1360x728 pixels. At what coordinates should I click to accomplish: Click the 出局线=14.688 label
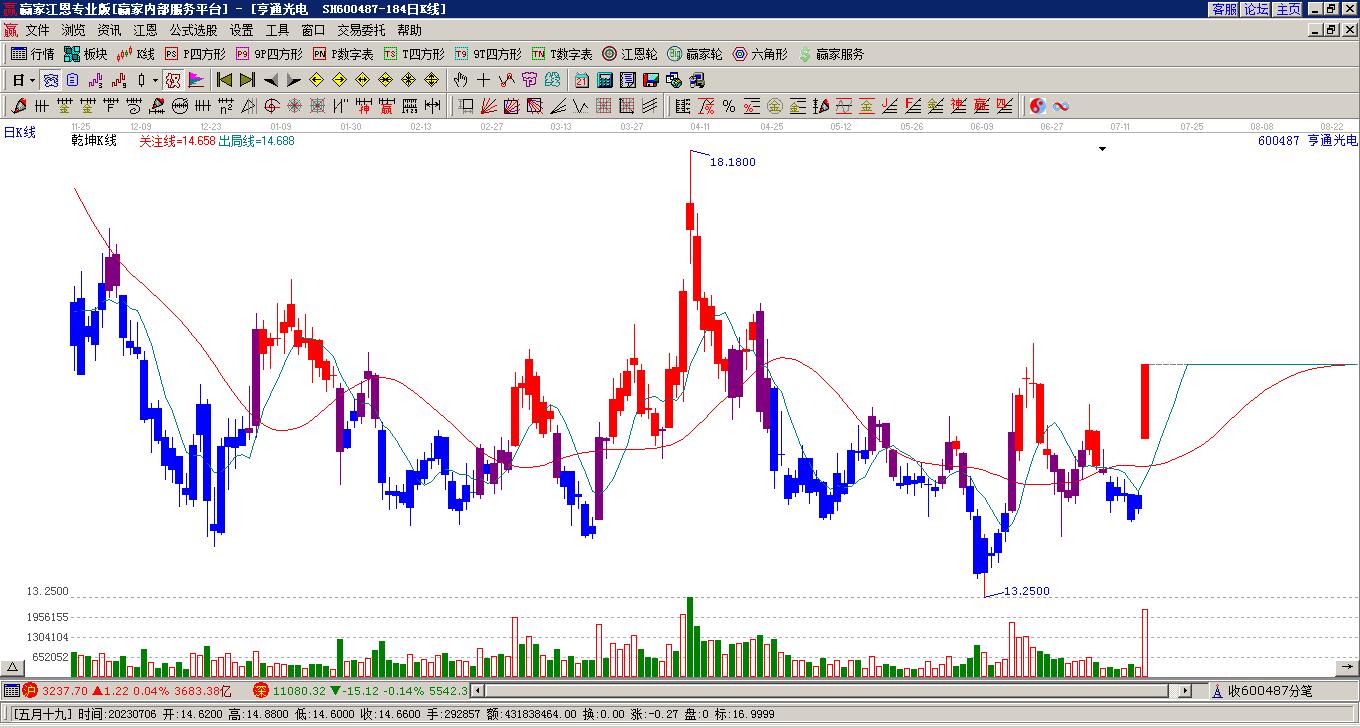[x=257, y=141]
